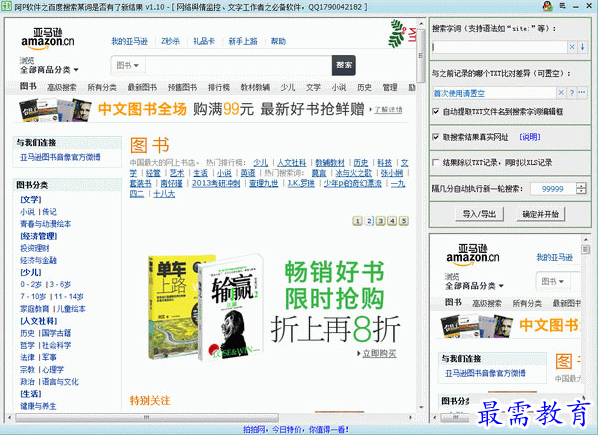Open the title bar menu icon
599x445 pixels.
562,6
